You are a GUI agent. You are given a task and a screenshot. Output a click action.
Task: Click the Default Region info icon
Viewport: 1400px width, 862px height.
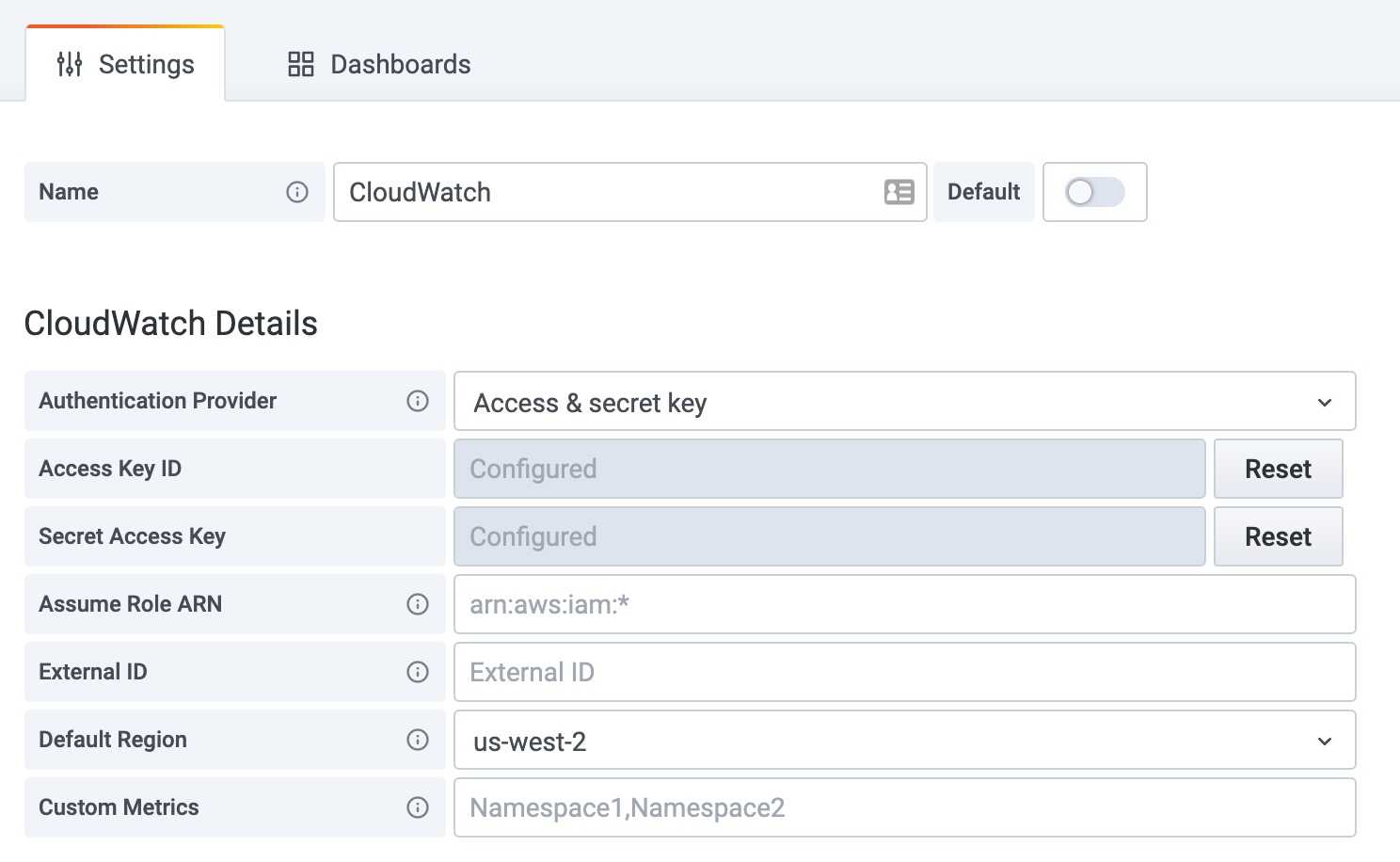pyautogui.click(x=418, y=740)
